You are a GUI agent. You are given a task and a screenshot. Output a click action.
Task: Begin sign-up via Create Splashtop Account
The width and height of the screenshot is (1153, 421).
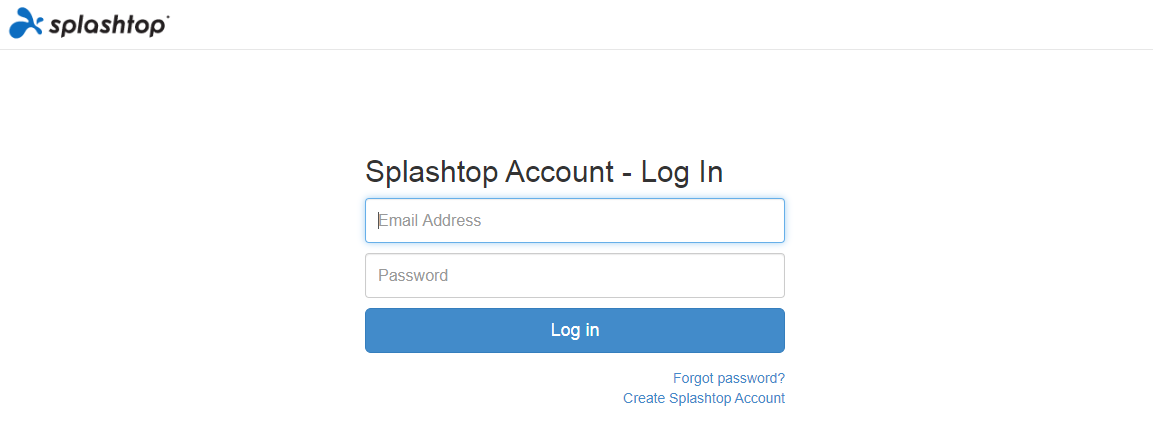(703, 398)
